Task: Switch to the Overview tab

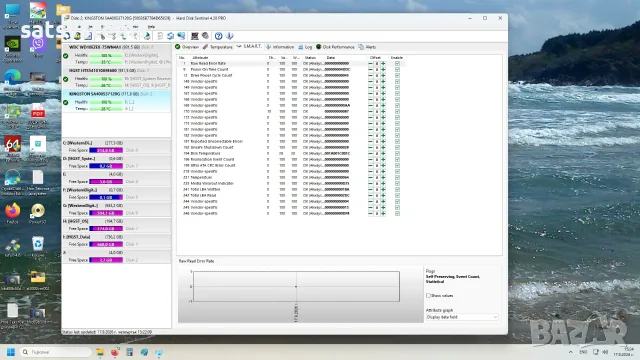Action: tap(187, 47)
